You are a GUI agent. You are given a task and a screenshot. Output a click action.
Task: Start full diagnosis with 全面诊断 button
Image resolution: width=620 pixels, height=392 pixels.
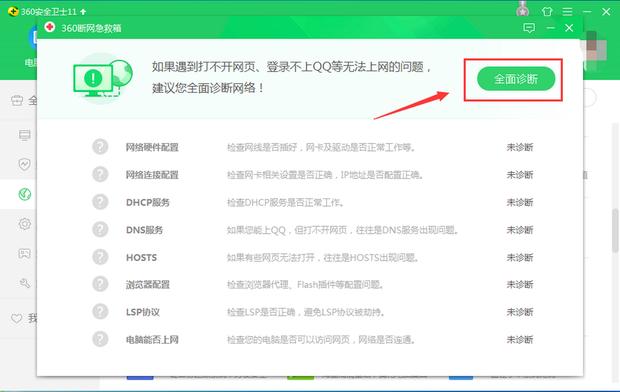pos(516,79)
